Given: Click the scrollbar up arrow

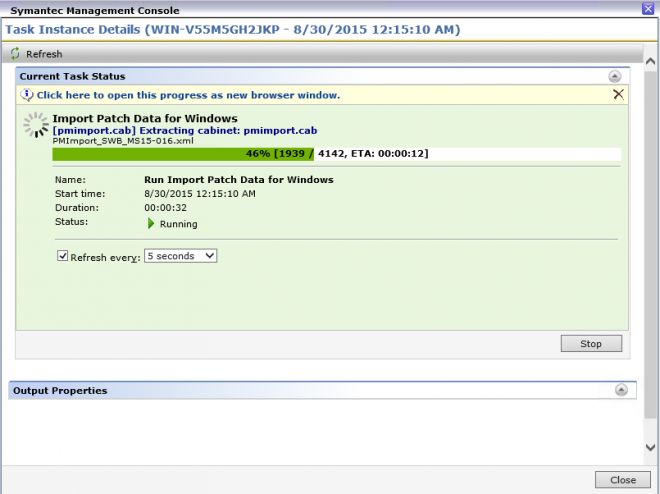Looking at the screenshot, I should coord(650,61).
